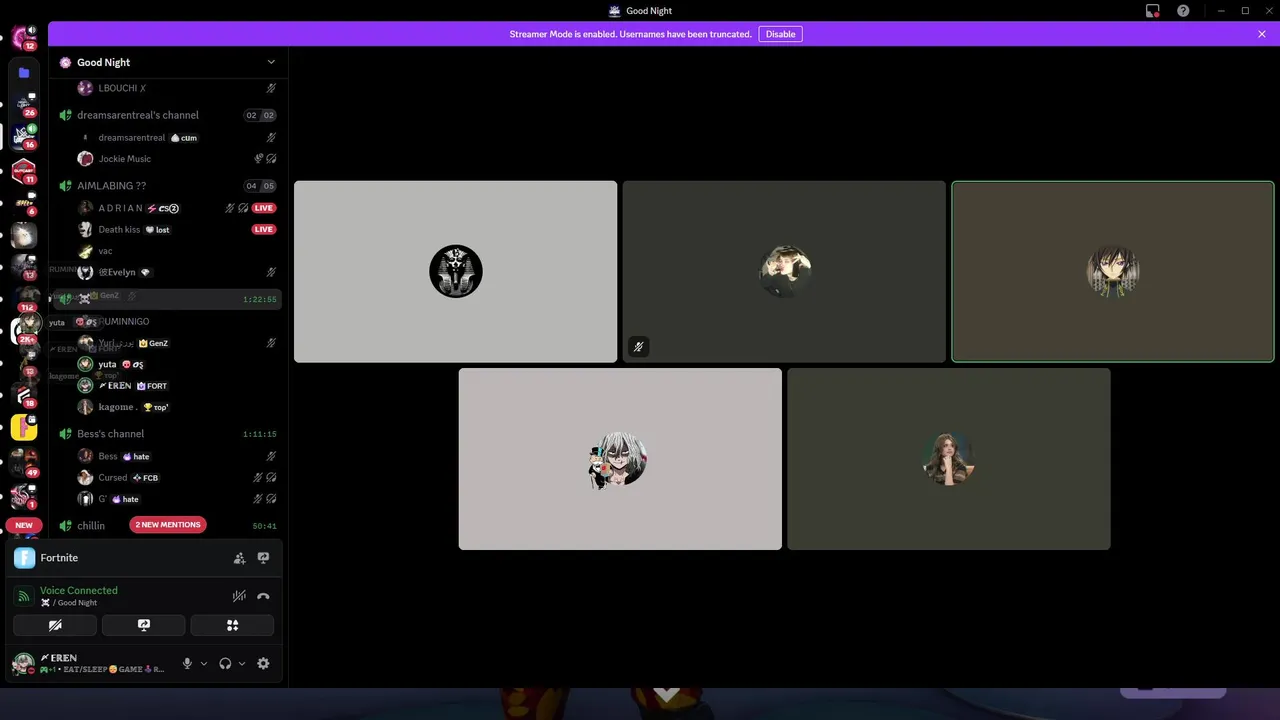Open the server icon with 49 badge

pyautogui.click(x=24, y=463)
